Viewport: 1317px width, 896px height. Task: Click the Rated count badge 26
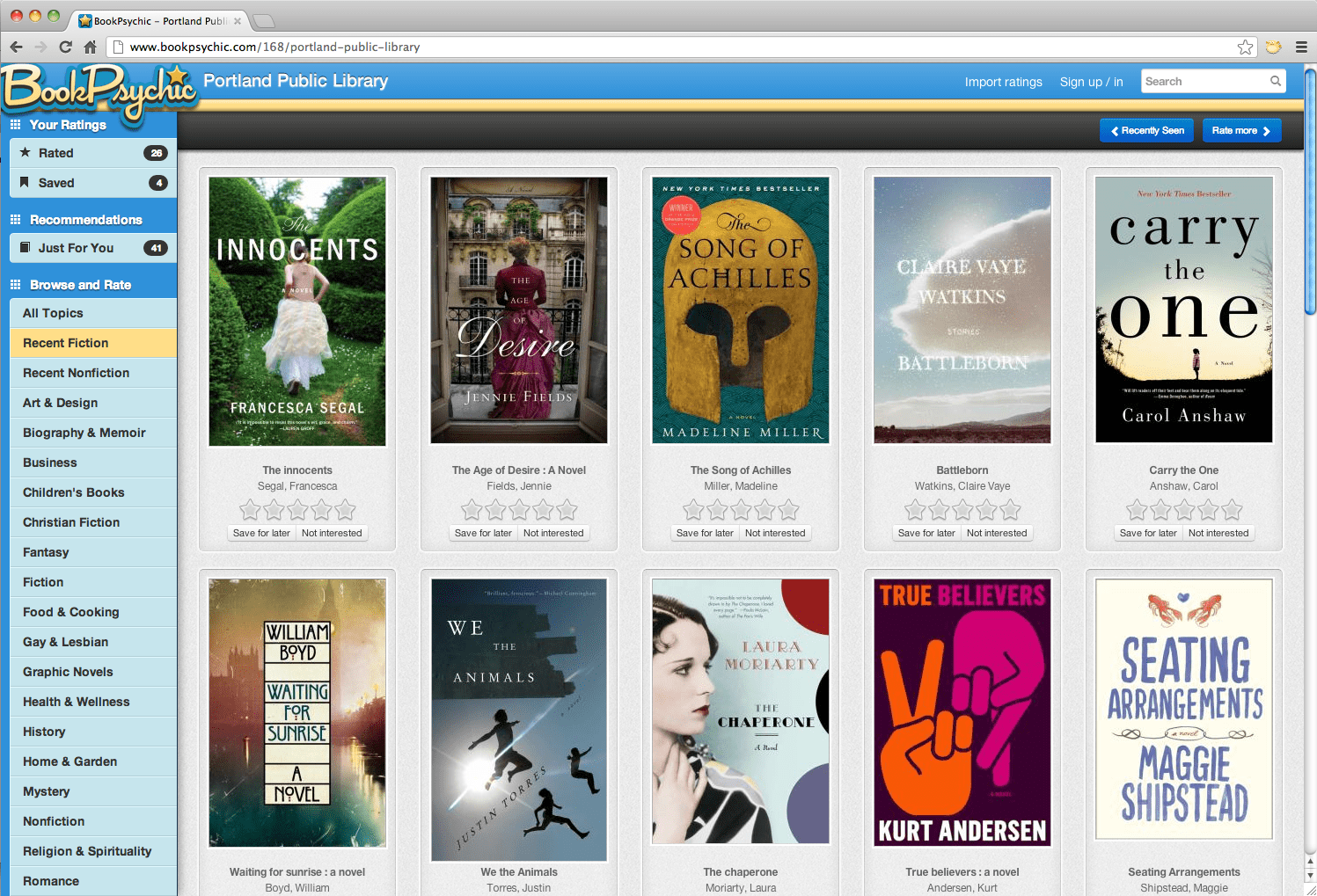coord(156,153)
